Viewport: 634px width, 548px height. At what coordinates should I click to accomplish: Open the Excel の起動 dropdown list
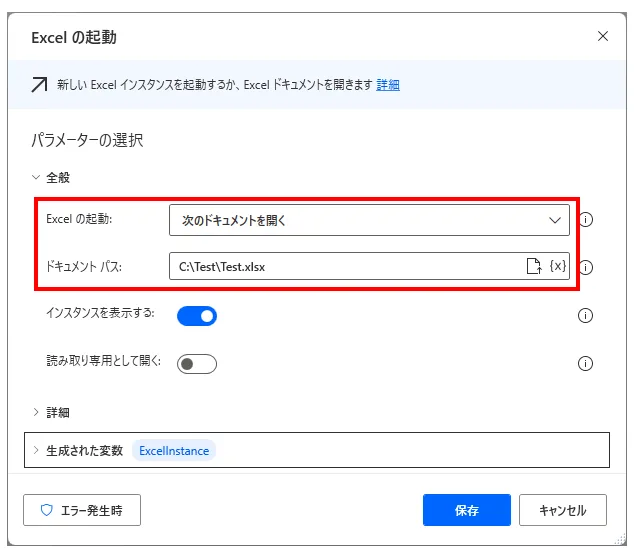click(x=369, y=220)
